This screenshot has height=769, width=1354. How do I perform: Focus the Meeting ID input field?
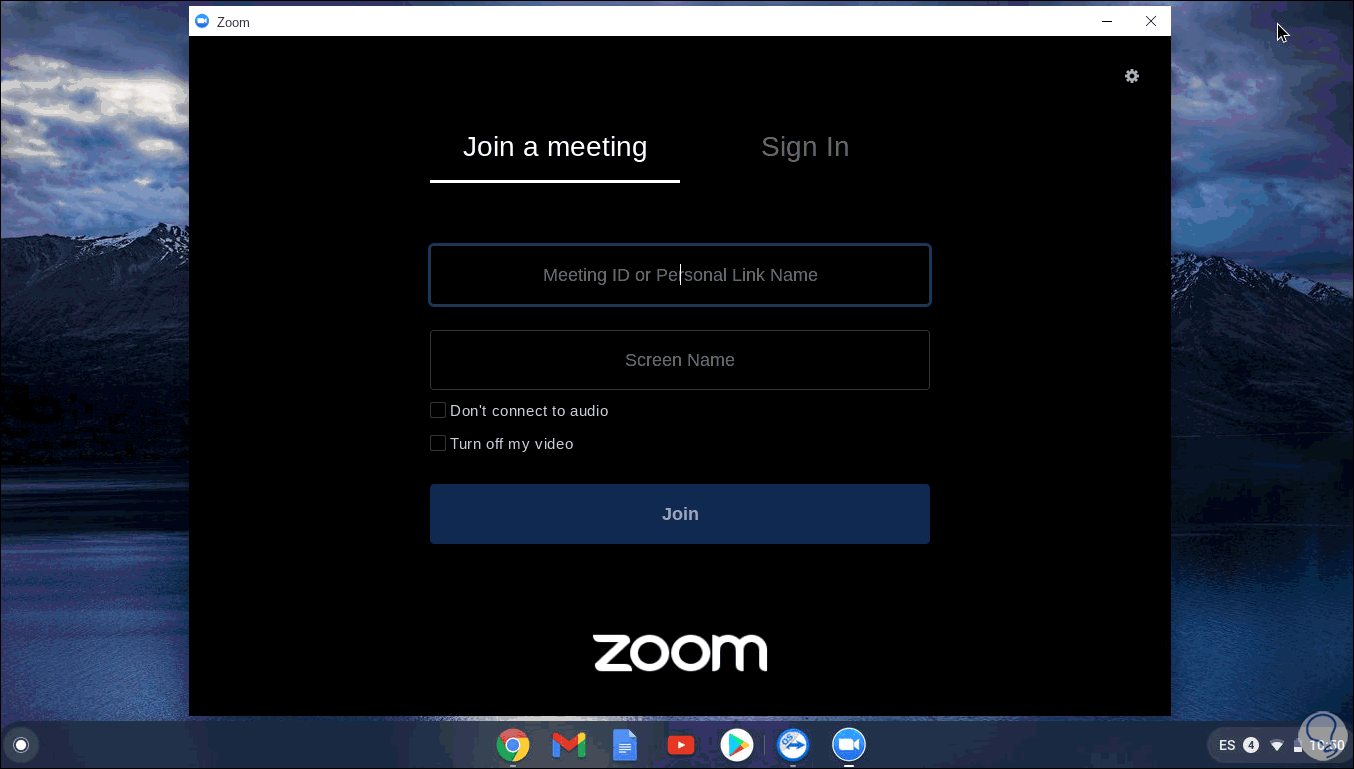(x=680, y=275)
